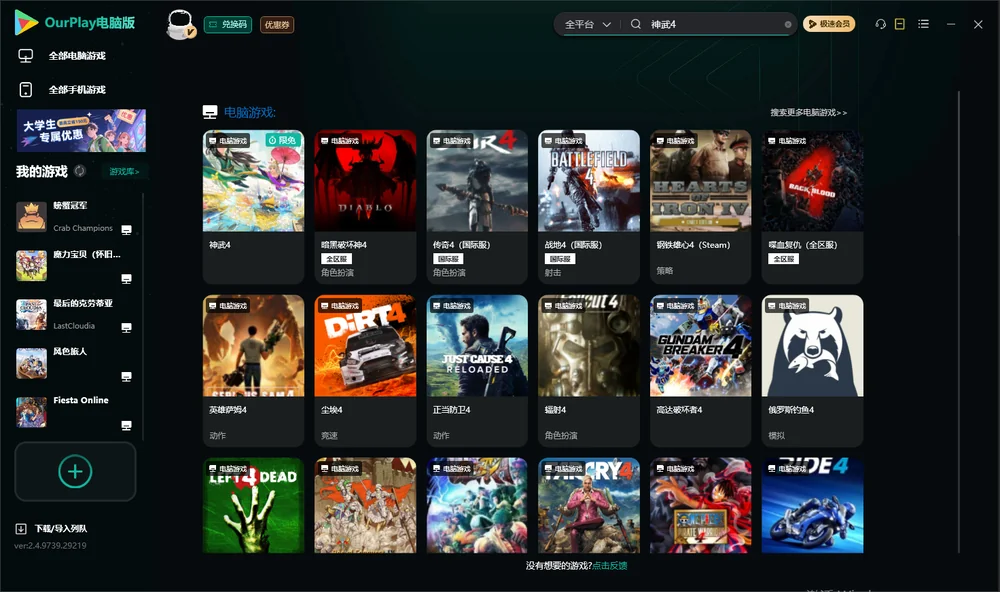Click the download queue icon

pos(21,529)
